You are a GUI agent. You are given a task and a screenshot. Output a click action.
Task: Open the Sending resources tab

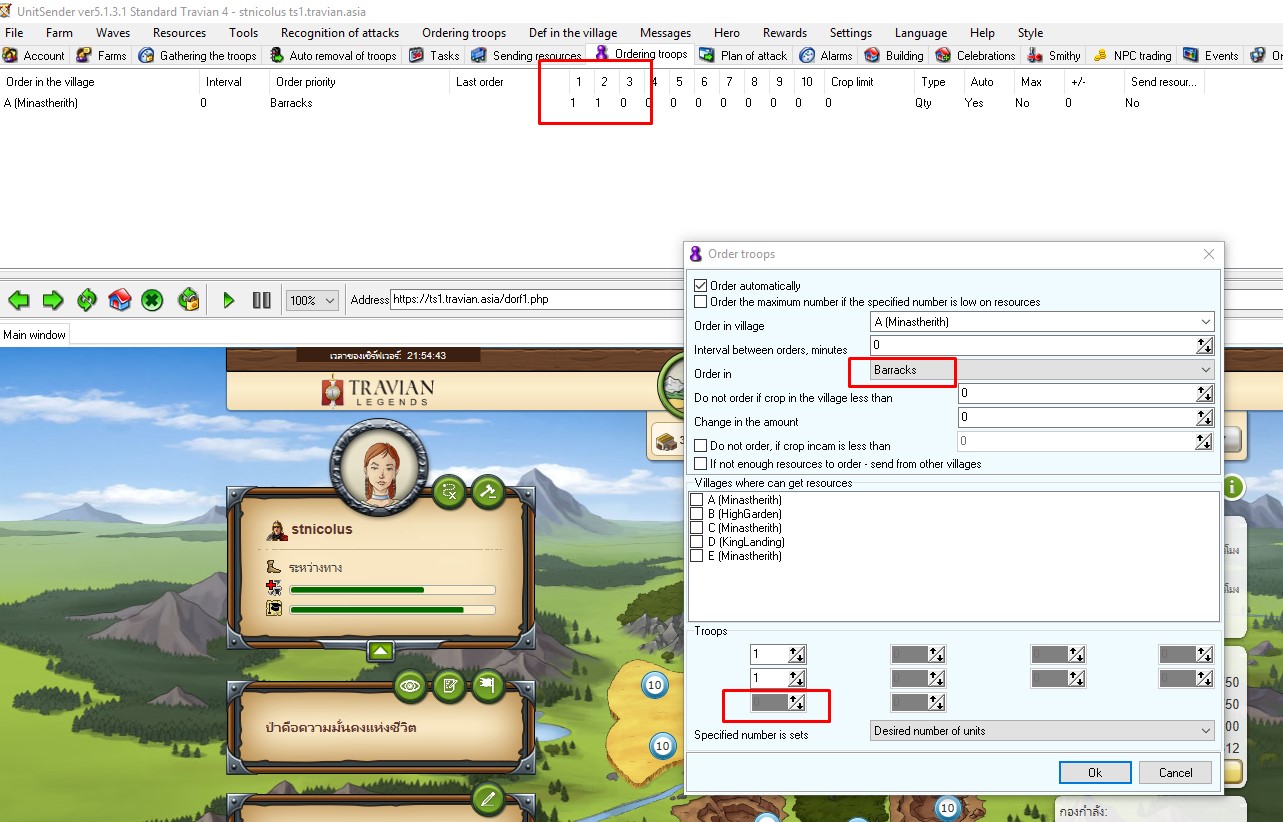tap(526, 55)
